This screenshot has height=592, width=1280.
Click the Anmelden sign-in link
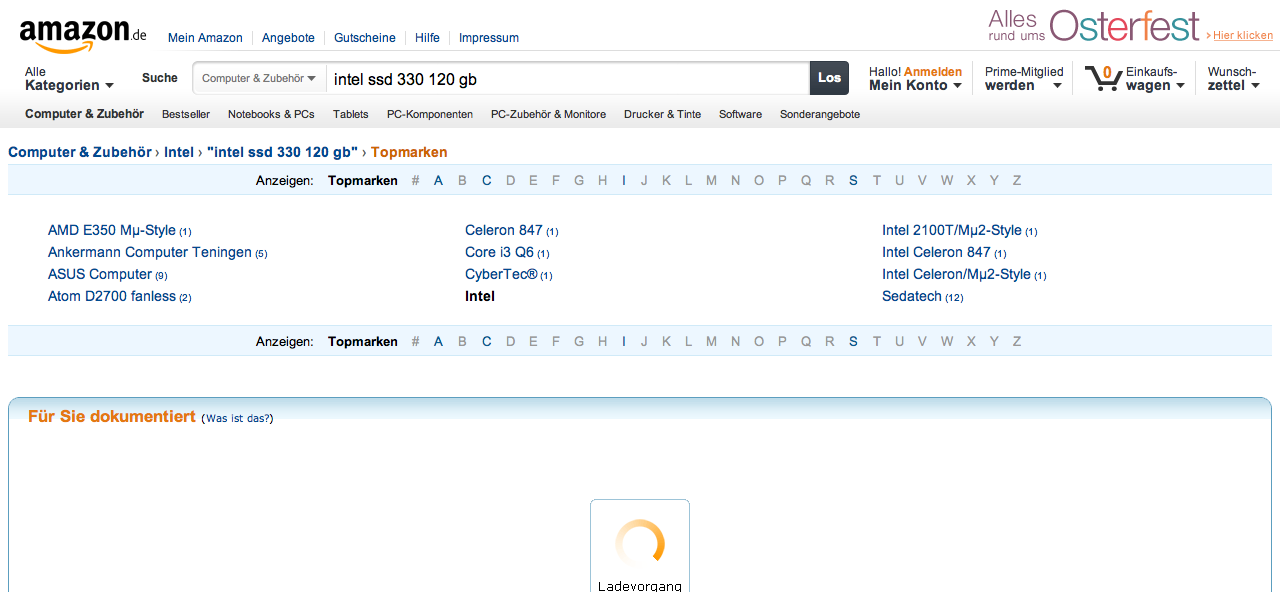932,72
